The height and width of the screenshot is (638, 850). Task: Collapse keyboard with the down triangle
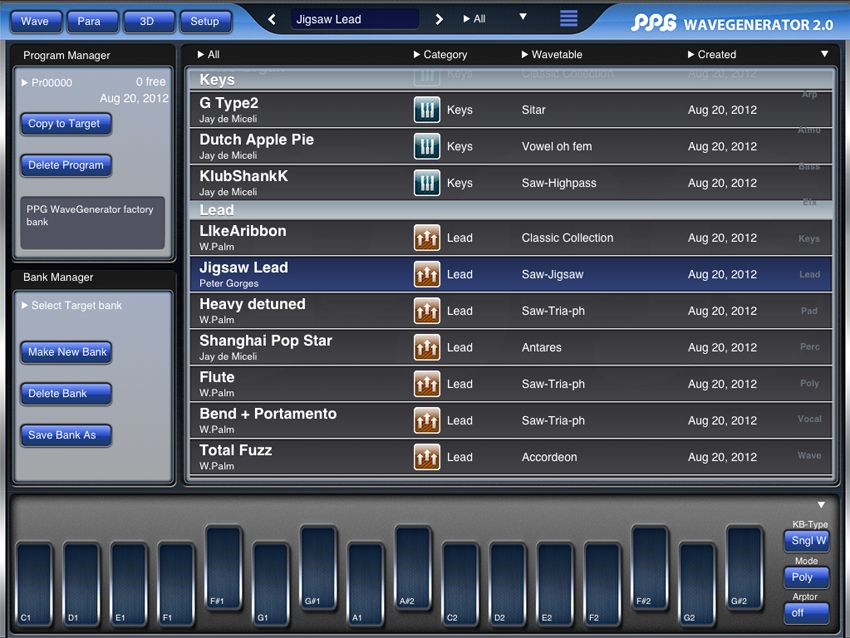click(x=821, y=505)
